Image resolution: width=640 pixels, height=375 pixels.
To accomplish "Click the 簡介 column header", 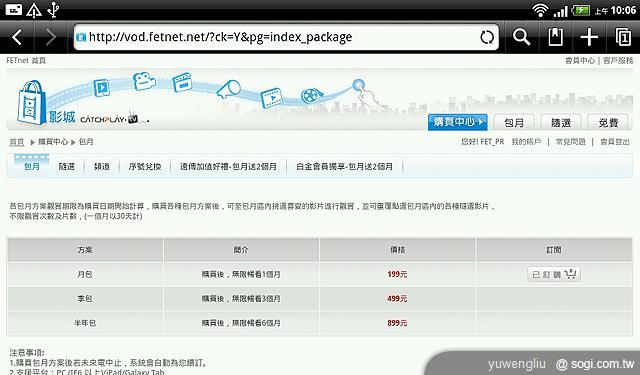I will tap(241, 250).
